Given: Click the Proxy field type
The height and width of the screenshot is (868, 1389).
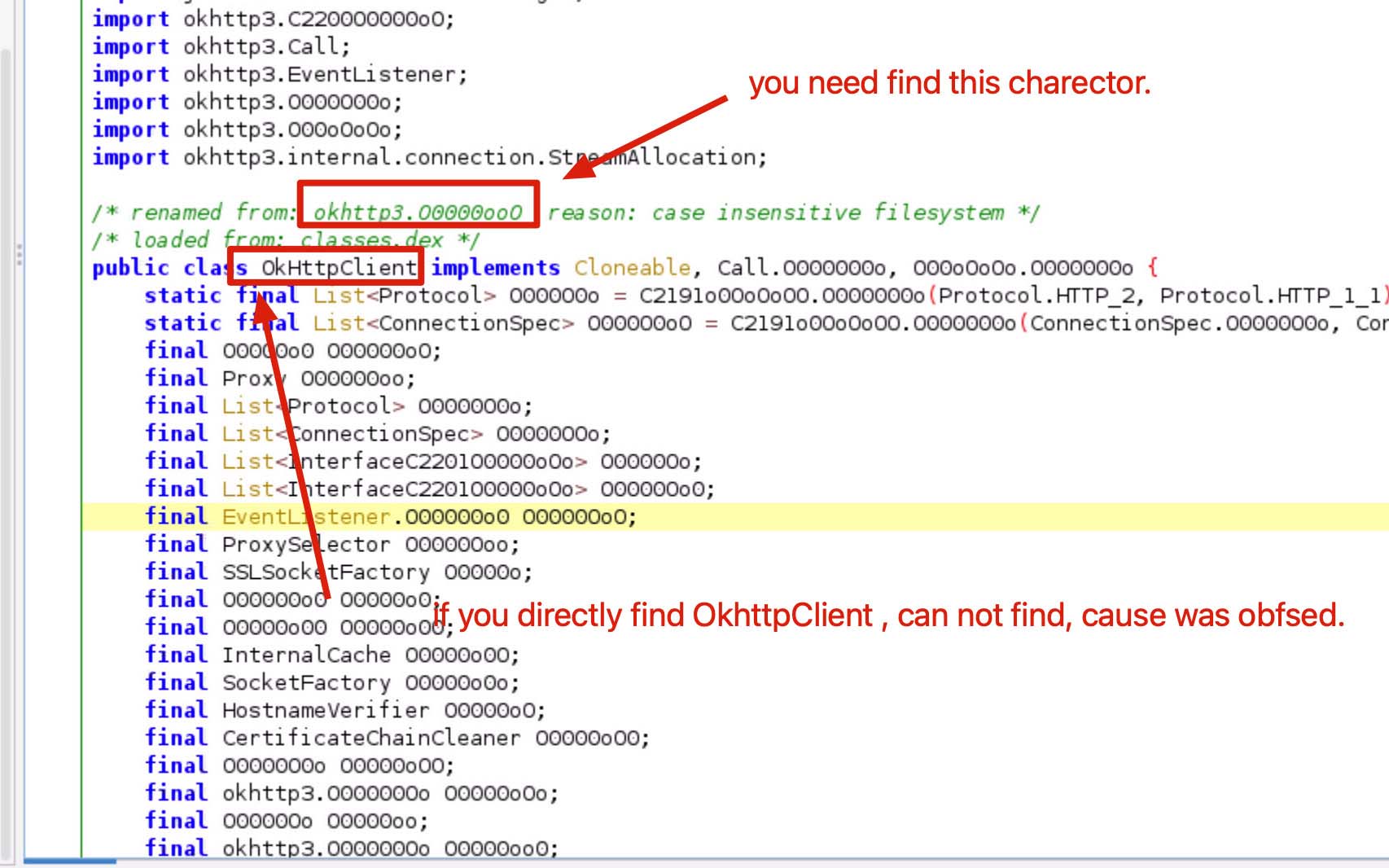Looking at the screenshot, I should [254, 378].
